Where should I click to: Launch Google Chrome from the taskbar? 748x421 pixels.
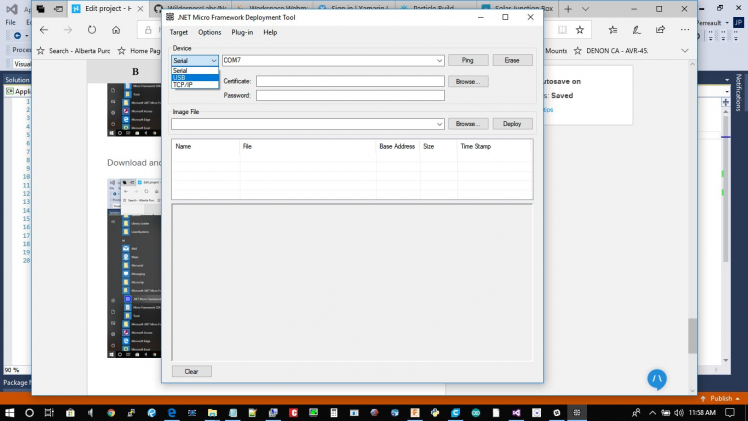pyautogui.click(x=111, y=412)
